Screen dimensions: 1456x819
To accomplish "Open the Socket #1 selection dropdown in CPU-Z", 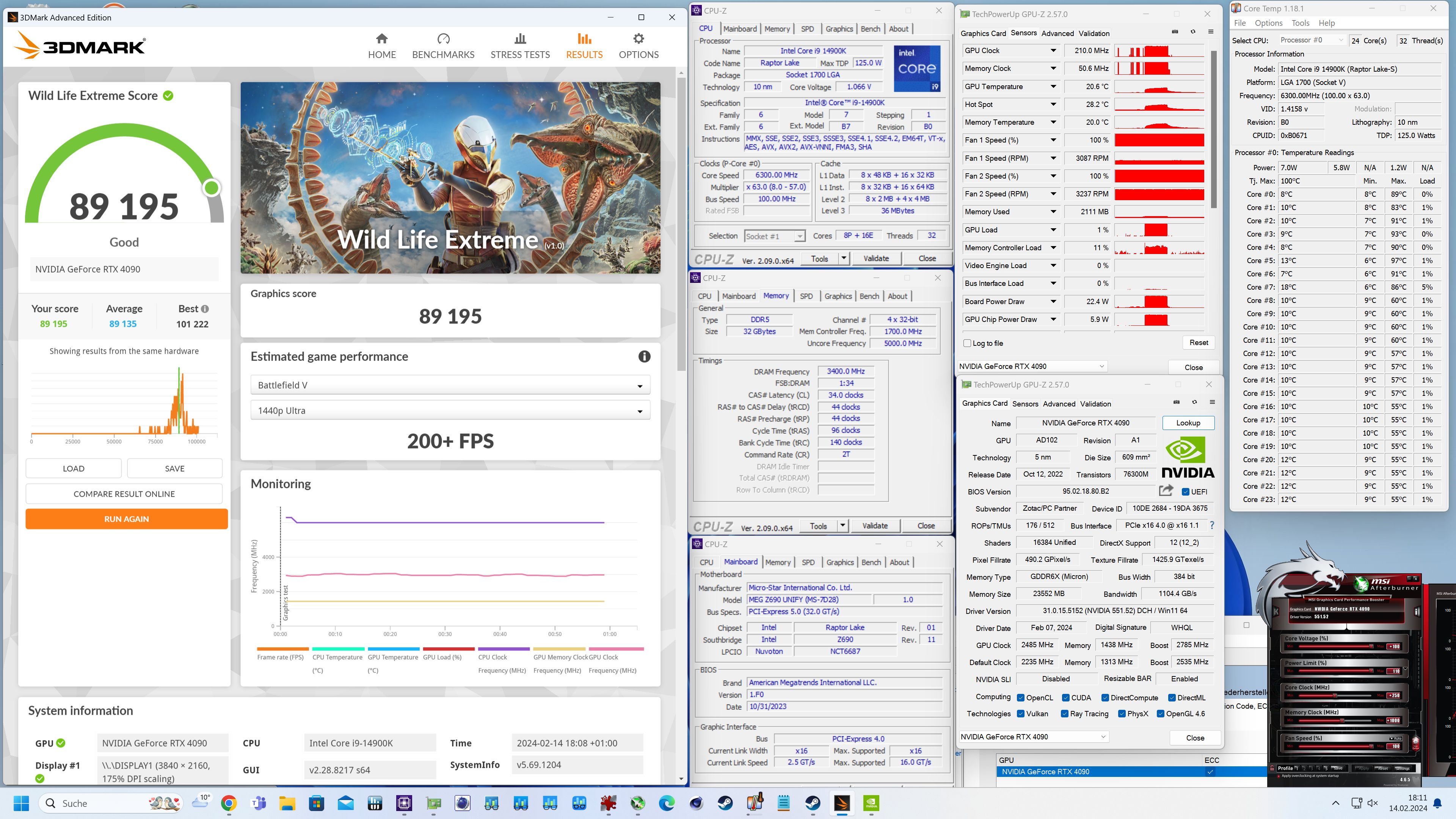I will 774,236.
